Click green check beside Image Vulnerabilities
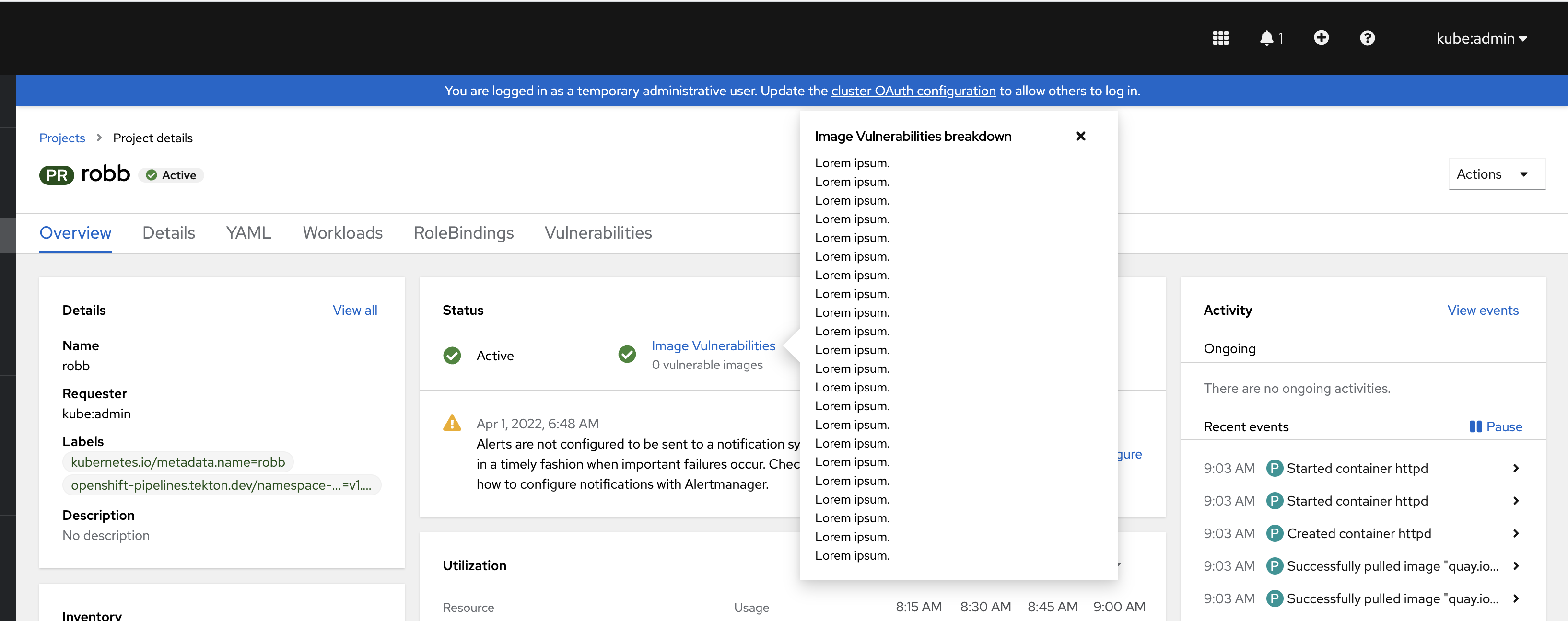The height and width of the screenshot is (621, 1568). (626, 354)
